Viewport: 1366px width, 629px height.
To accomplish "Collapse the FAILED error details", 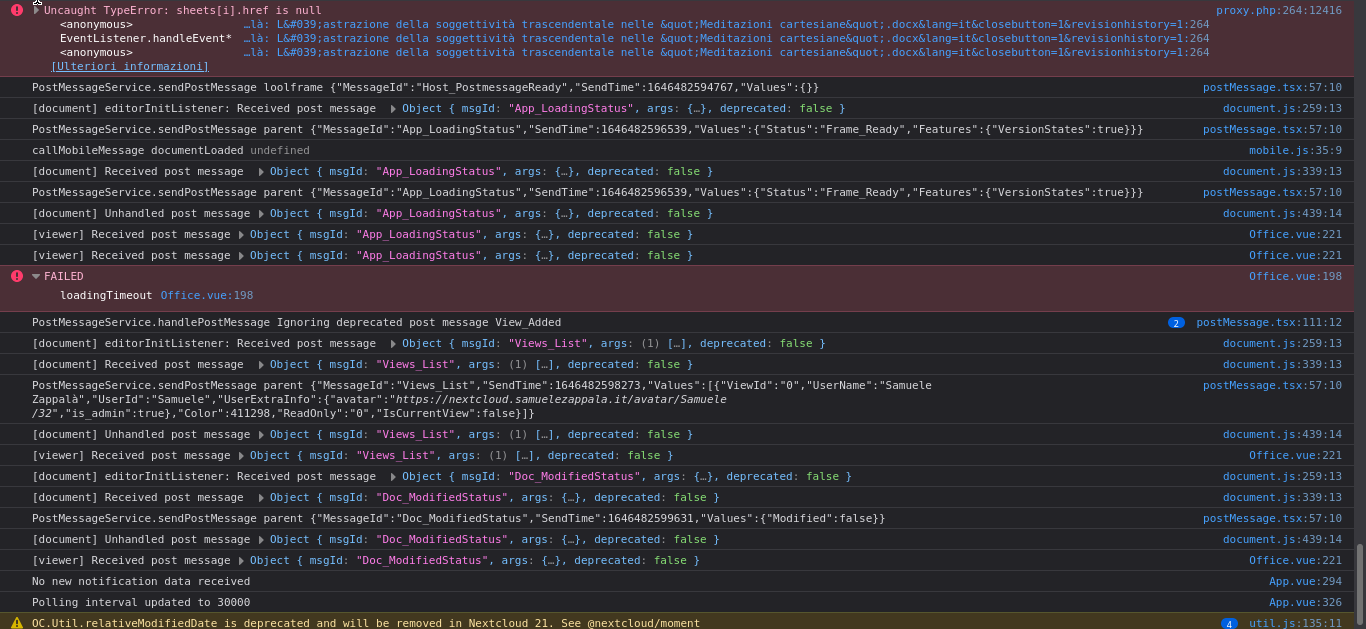I will [x=36, y=276].
